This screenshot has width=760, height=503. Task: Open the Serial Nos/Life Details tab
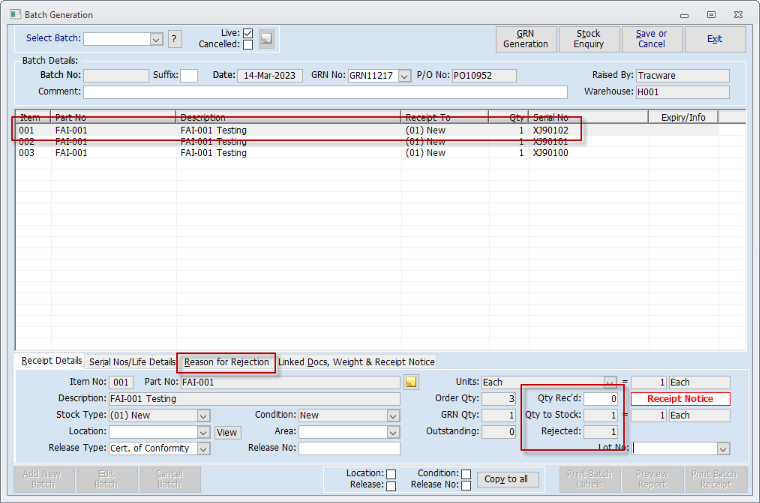click(x=132, y=362)
